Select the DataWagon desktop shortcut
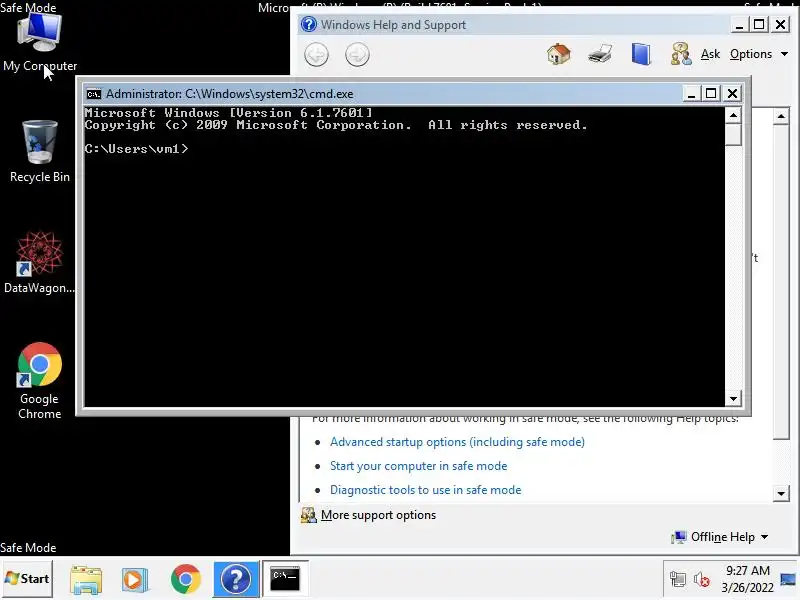 [39, 262]
